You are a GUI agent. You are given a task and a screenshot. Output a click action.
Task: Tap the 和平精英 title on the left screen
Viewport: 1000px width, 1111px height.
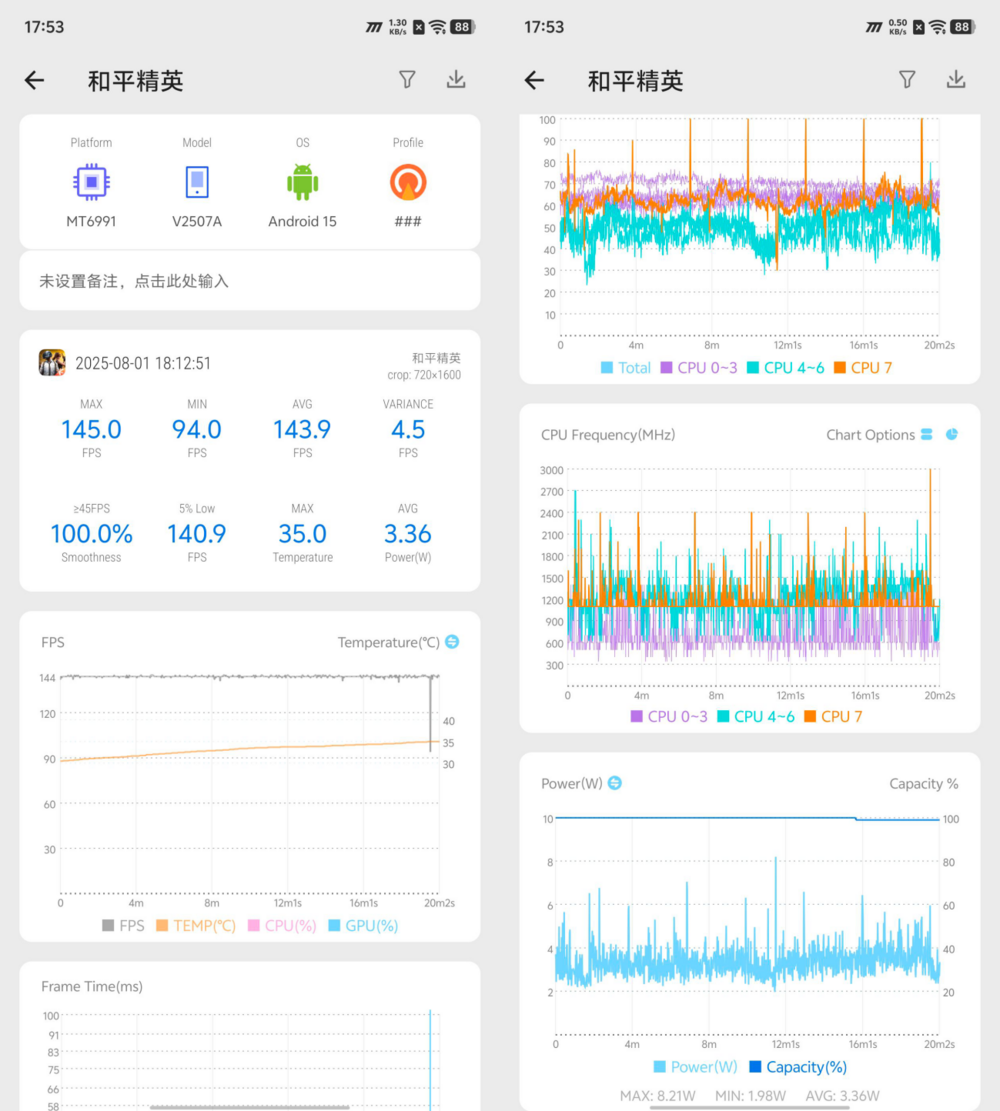click(x=135, y=81)
